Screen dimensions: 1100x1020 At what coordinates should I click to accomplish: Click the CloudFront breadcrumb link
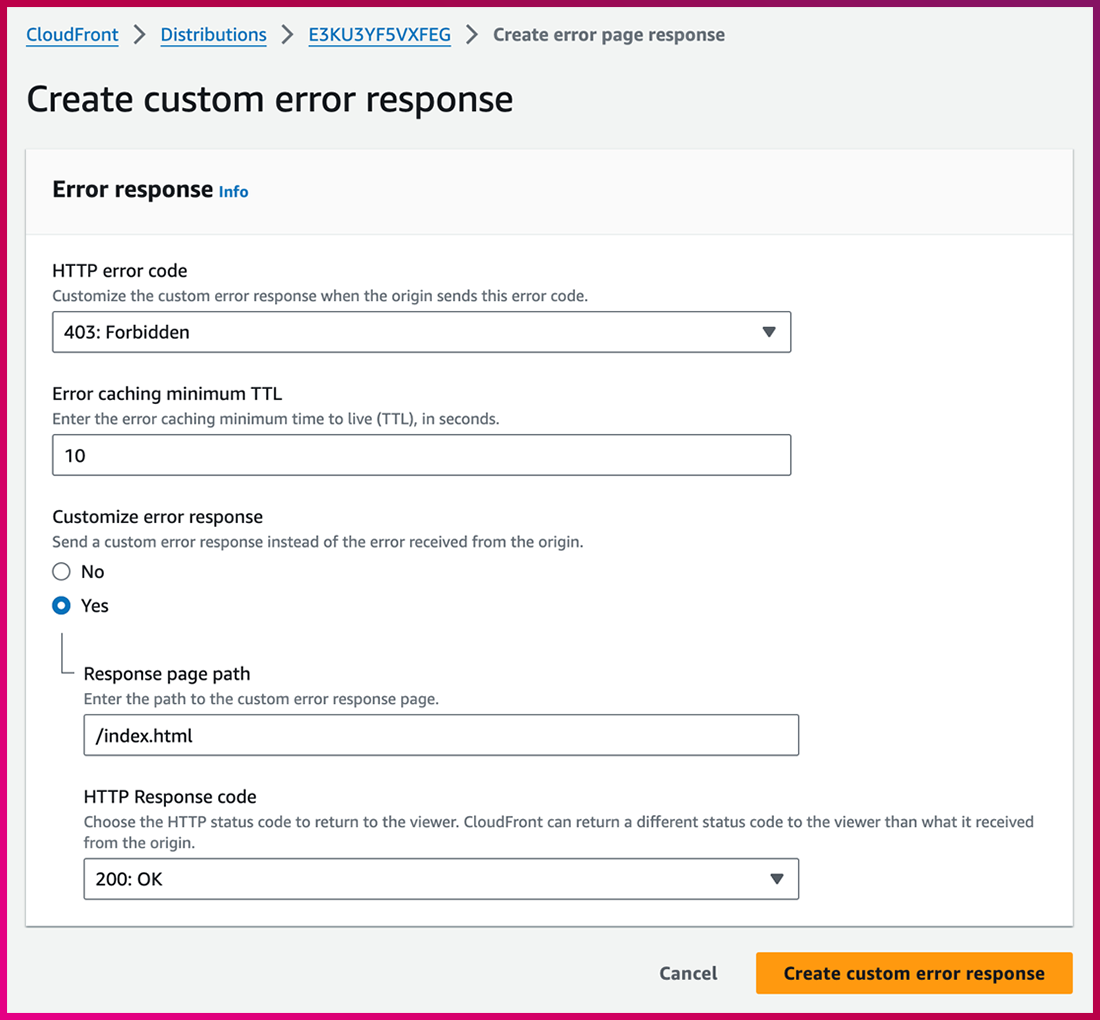[x=72, y=35]
